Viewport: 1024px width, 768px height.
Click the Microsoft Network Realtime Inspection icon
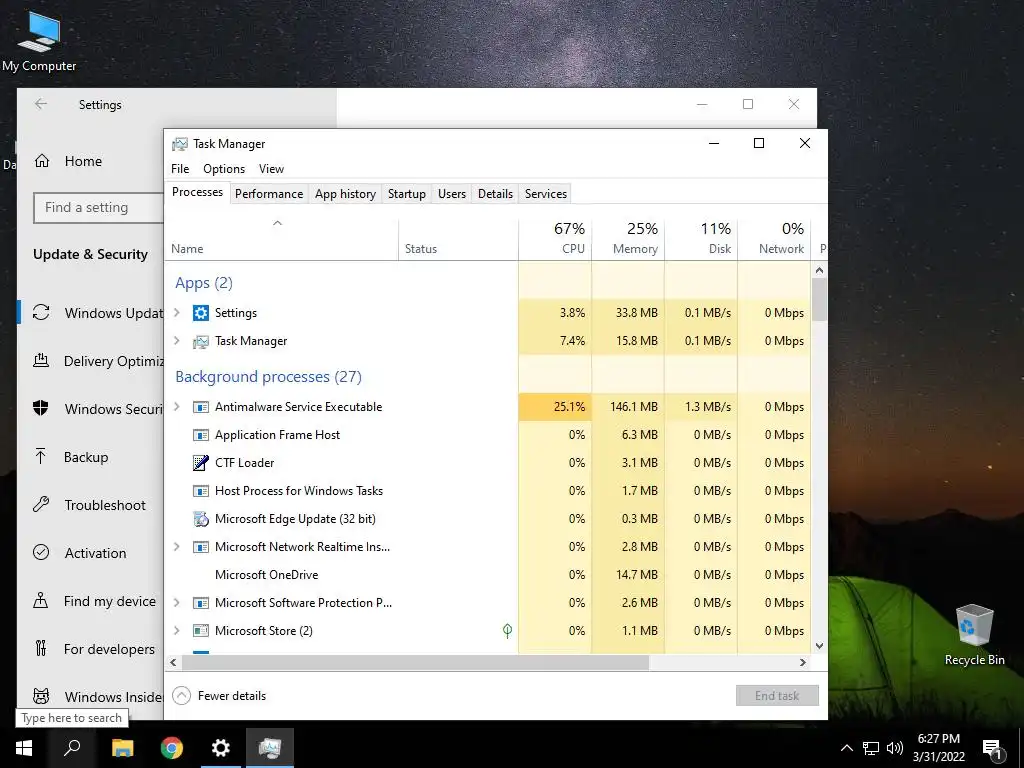(200, 547)
